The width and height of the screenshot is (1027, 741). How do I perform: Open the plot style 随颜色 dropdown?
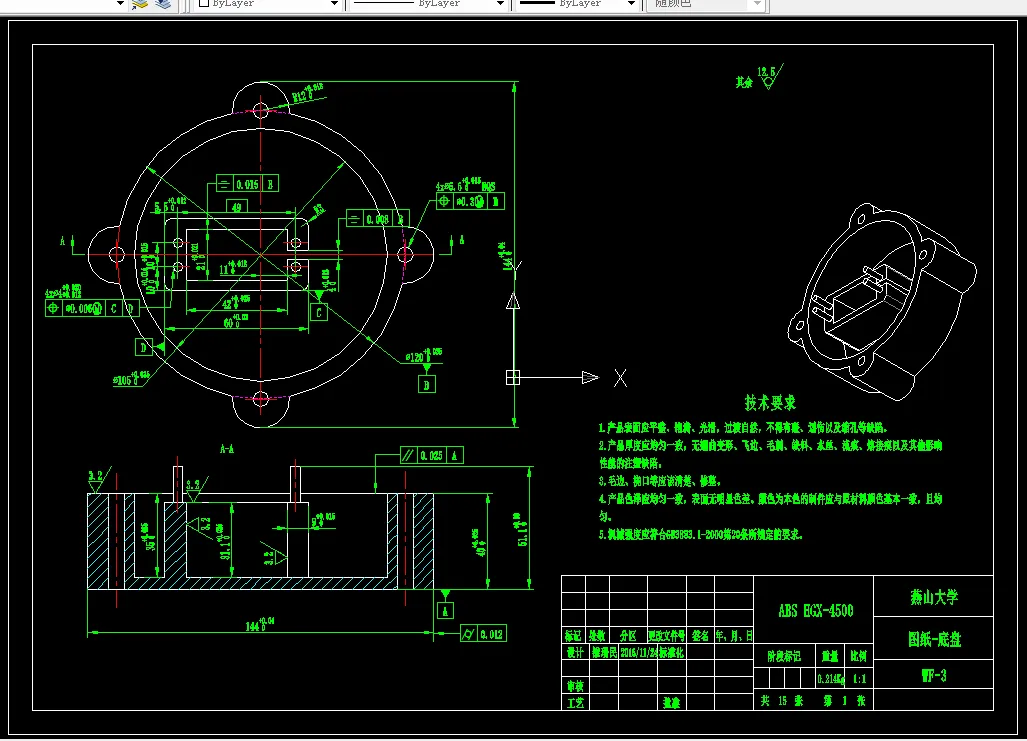706,4
